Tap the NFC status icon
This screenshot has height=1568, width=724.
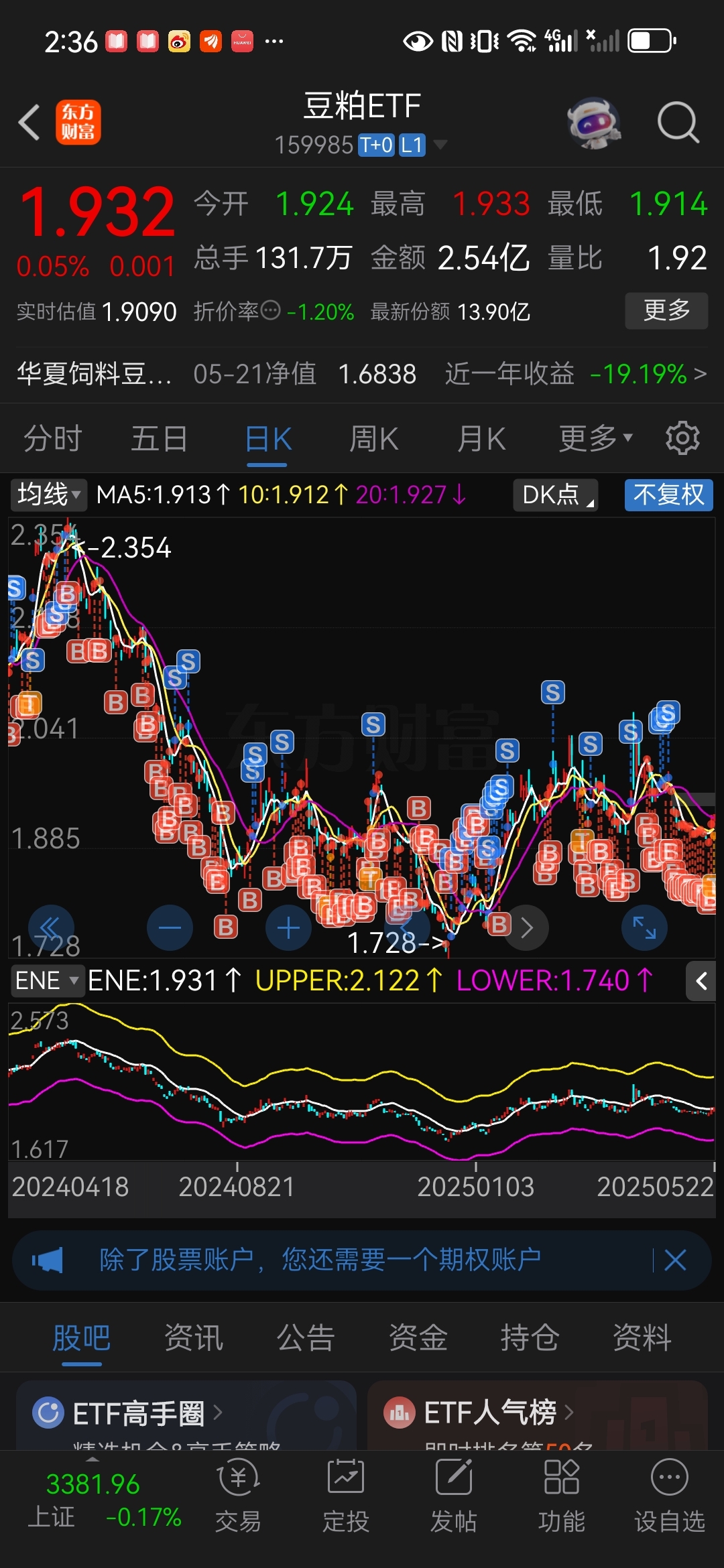coord(452,41)
